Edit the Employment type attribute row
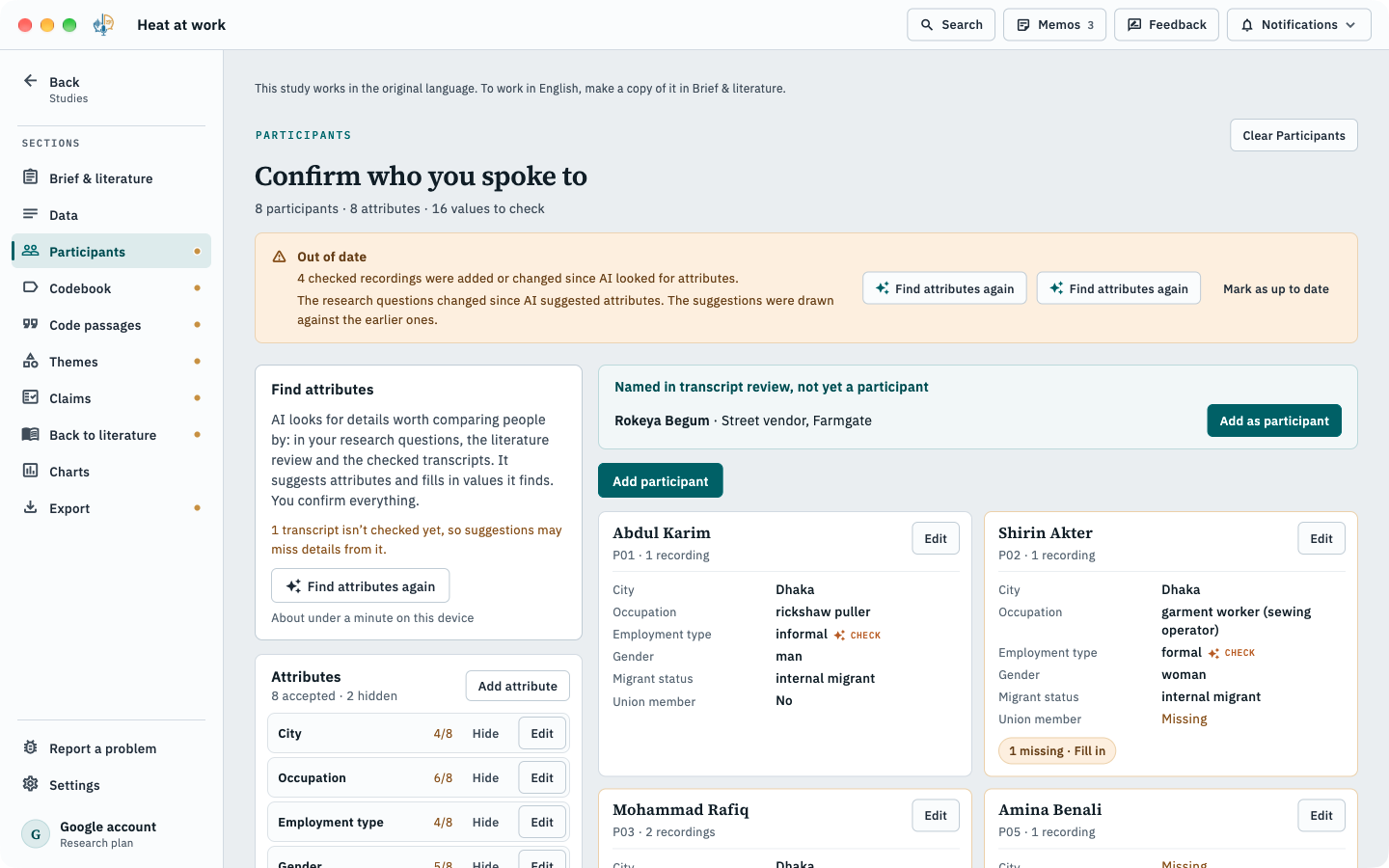 (x=542, y=823)
